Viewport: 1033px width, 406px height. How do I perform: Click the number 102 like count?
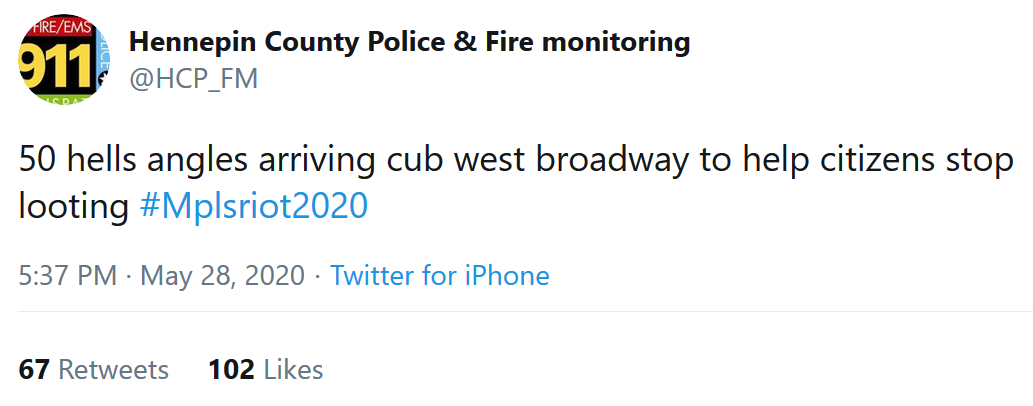pyautogui.click(x=231, y=370)
